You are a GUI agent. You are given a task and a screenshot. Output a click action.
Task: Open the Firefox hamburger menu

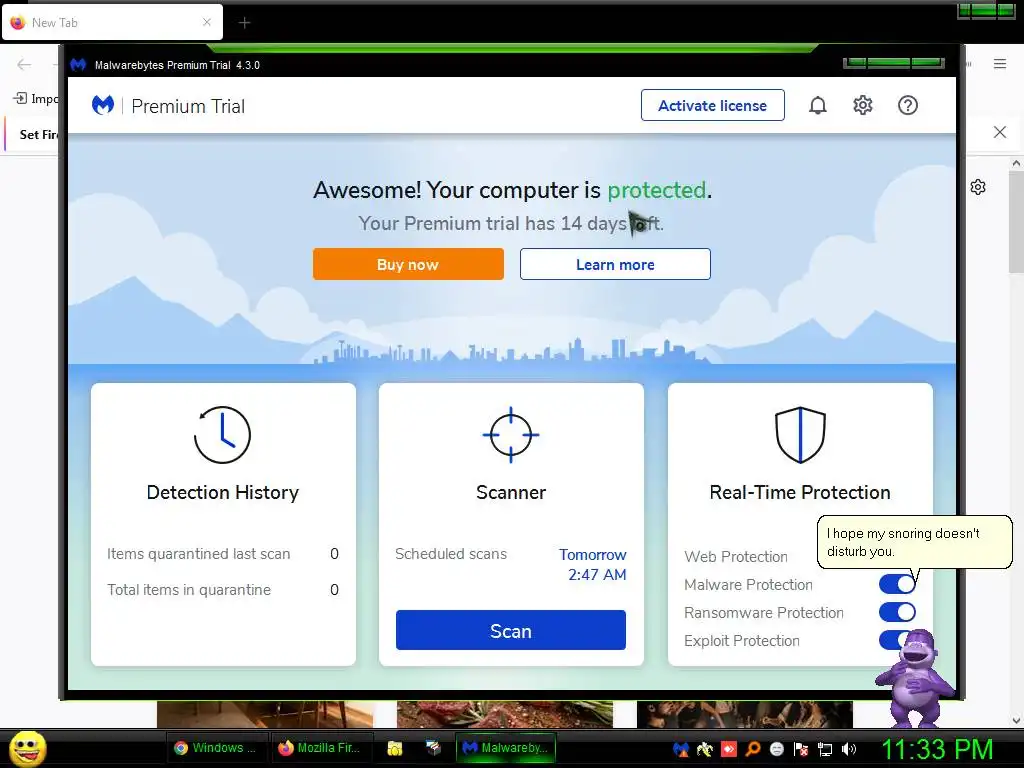point(1000,63)
